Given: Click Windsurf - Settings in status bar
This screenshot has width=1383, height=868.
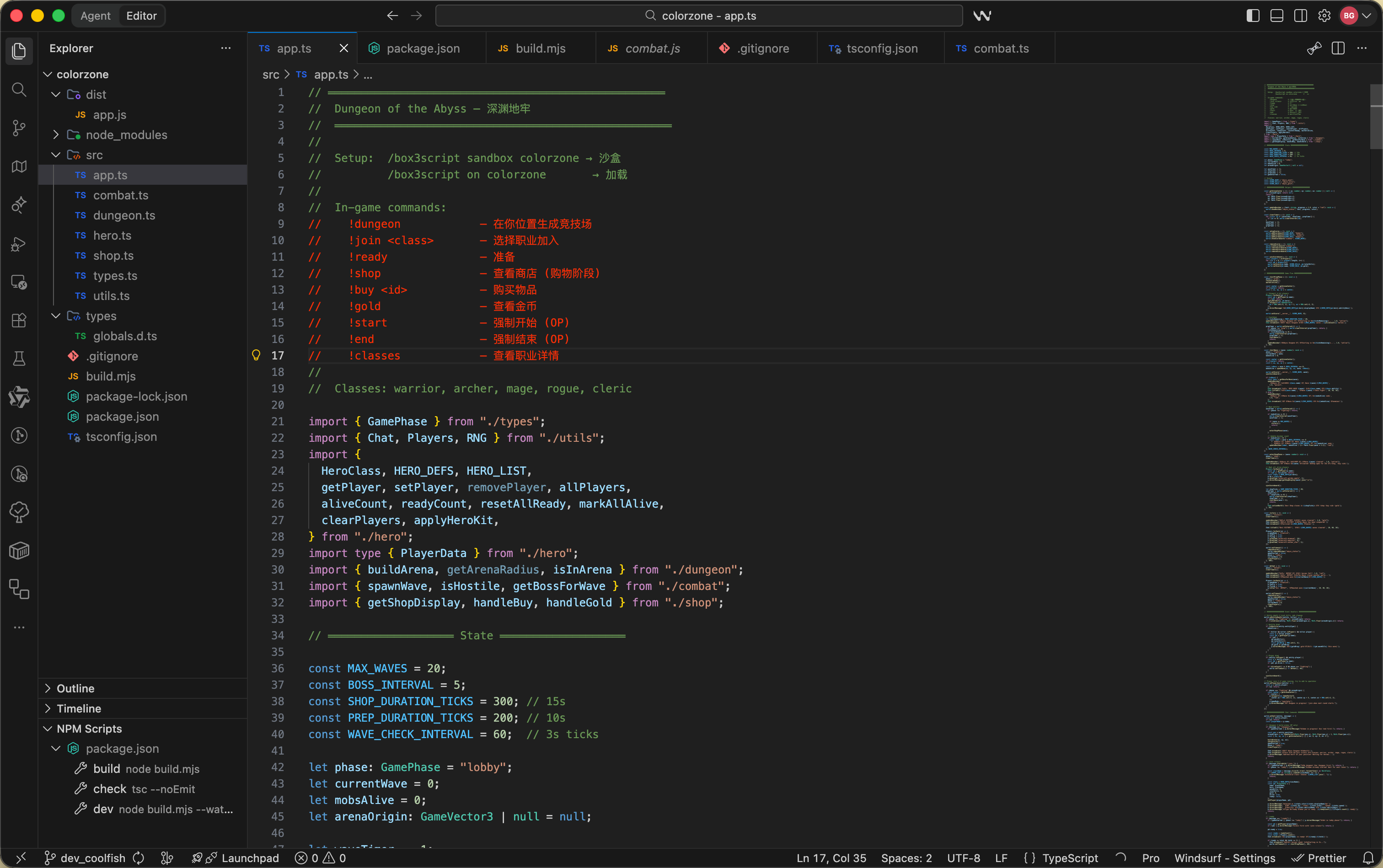Looking at the screenshot, I should tap(1225, 857).
